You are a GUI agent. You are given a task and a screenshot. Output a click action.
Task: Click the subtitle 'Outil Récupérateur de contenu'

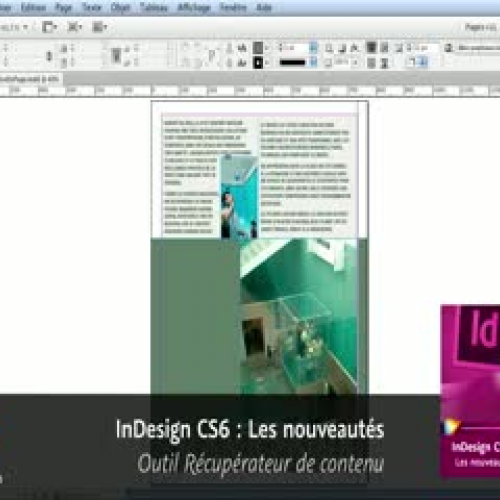(261, 463)
